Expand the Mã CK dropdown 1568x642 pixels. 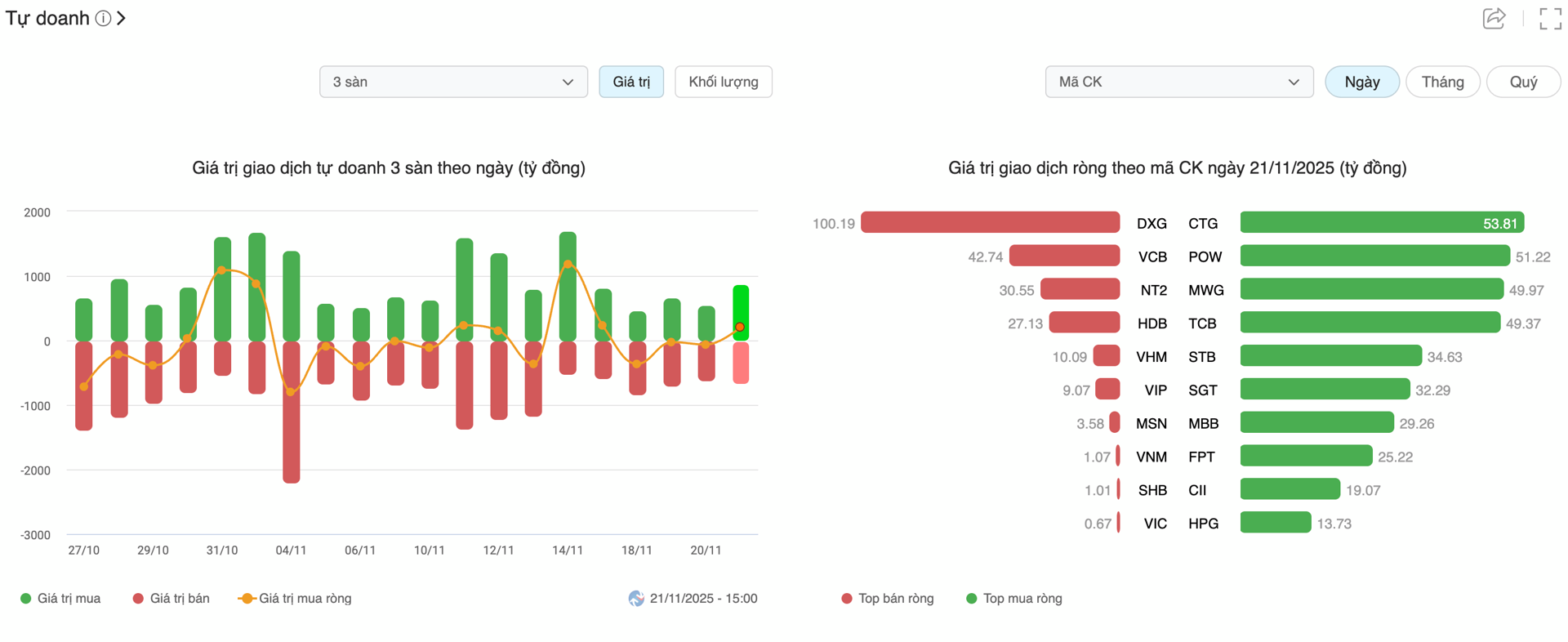pyautogui.click(x=1178, y=82)
